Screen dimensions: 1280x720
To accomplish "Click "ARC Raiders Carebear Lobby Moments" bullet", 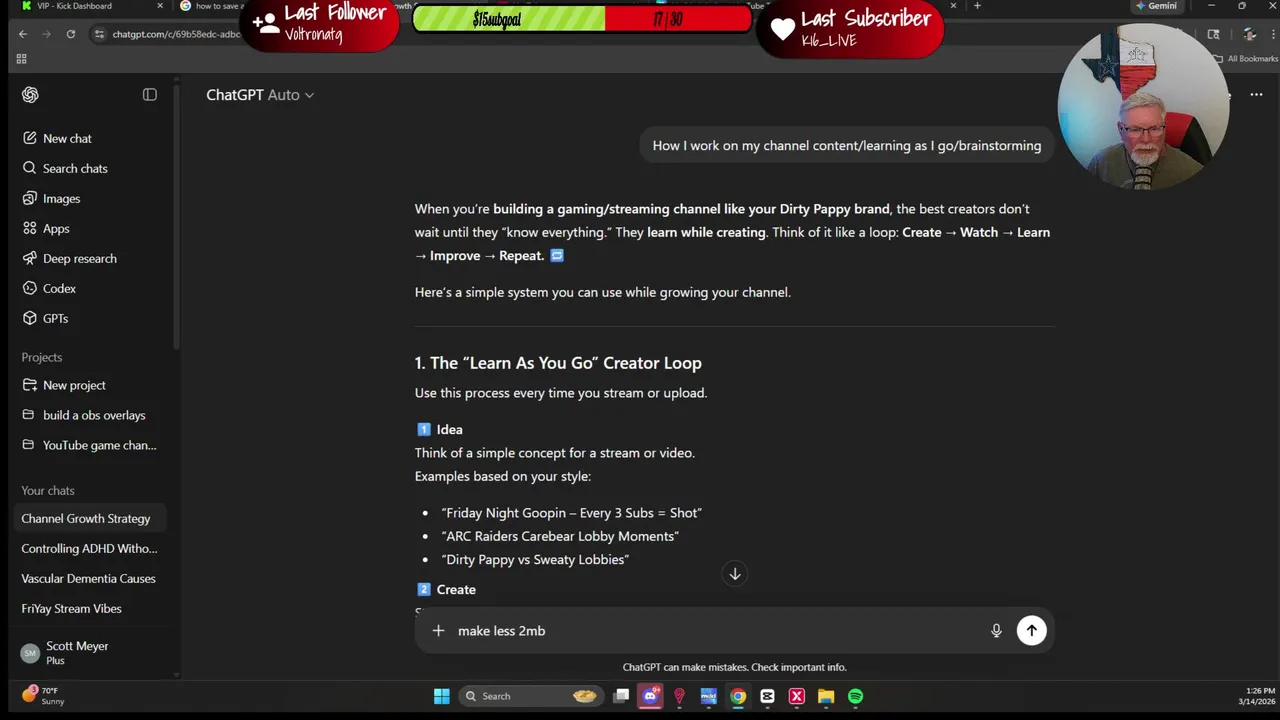I will [560, 536].
